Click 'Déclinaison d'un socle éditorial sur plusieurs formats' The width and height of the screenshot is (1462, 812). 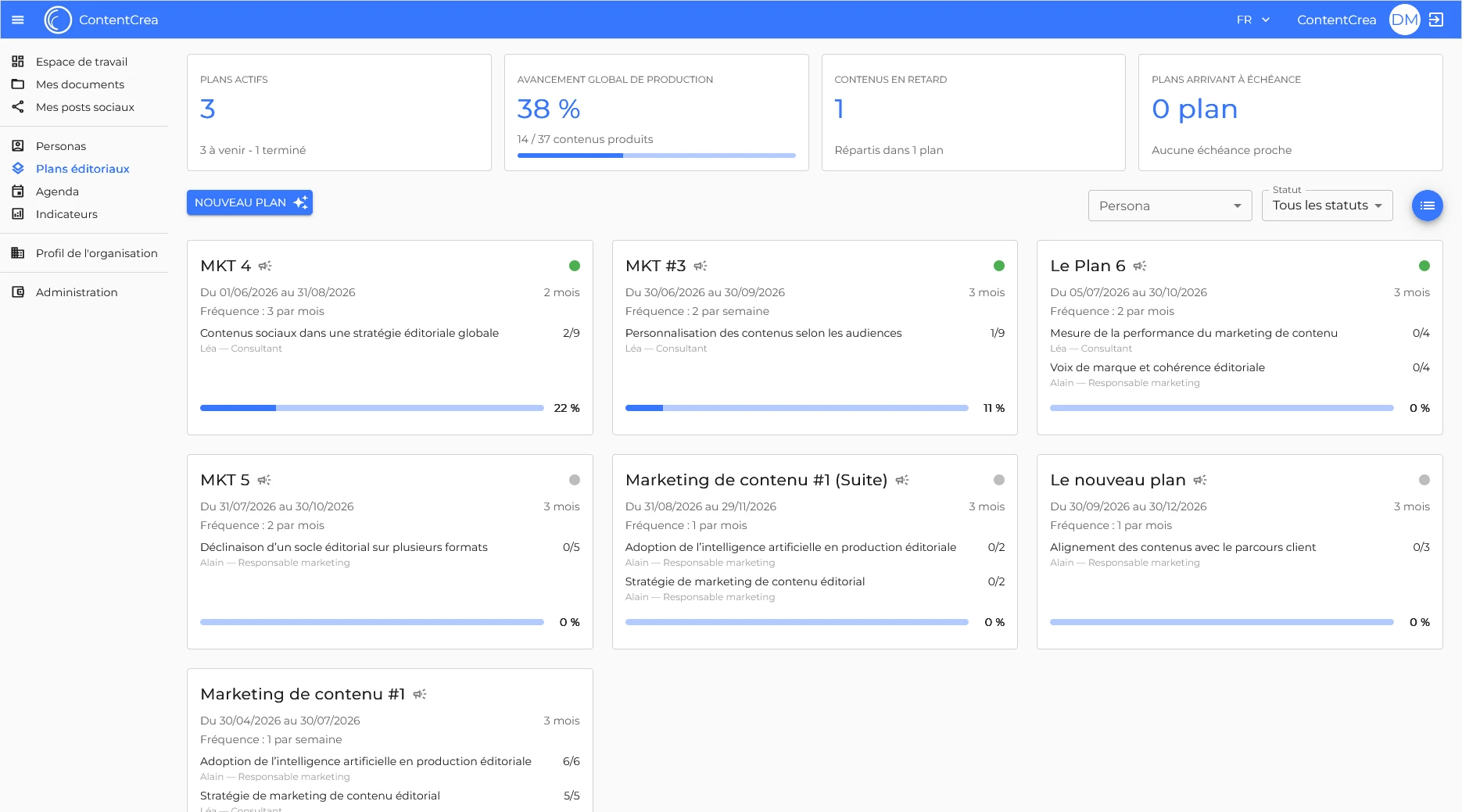click(x=344, y=547)
